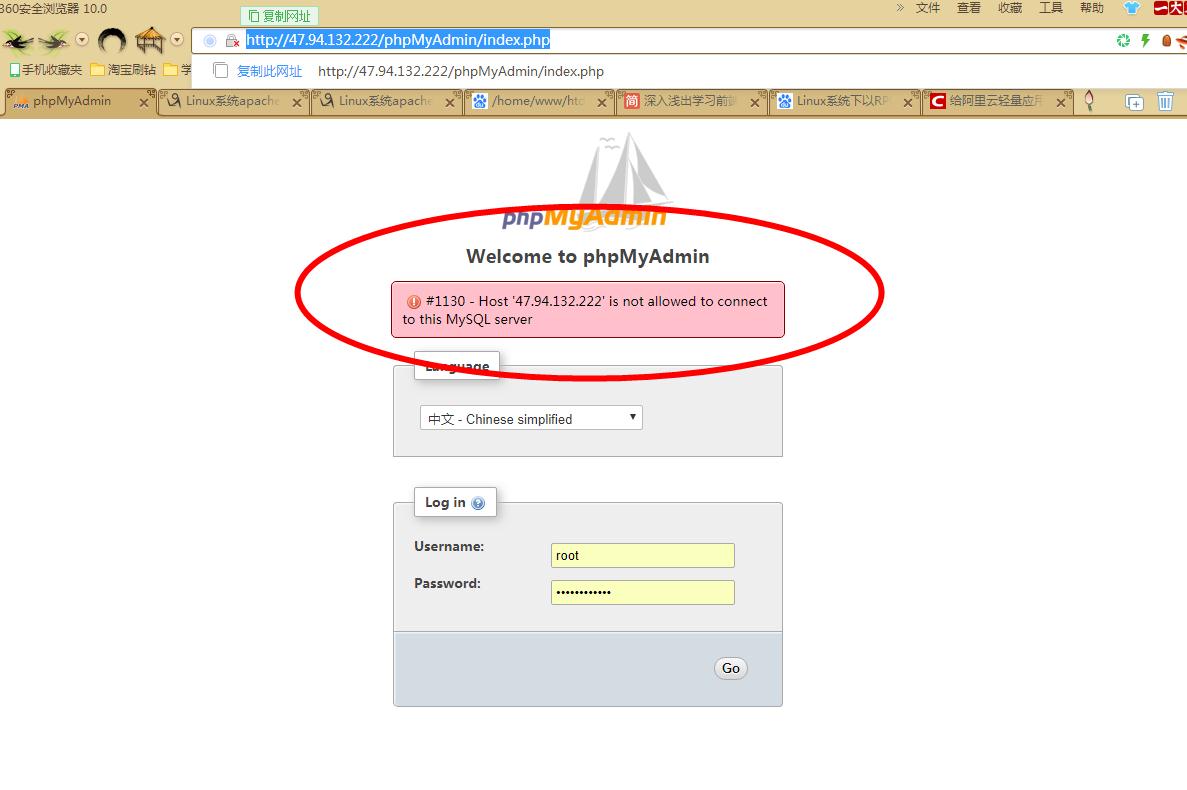
Task: Open the 帮助 menu
Action: pos(1092,8)
